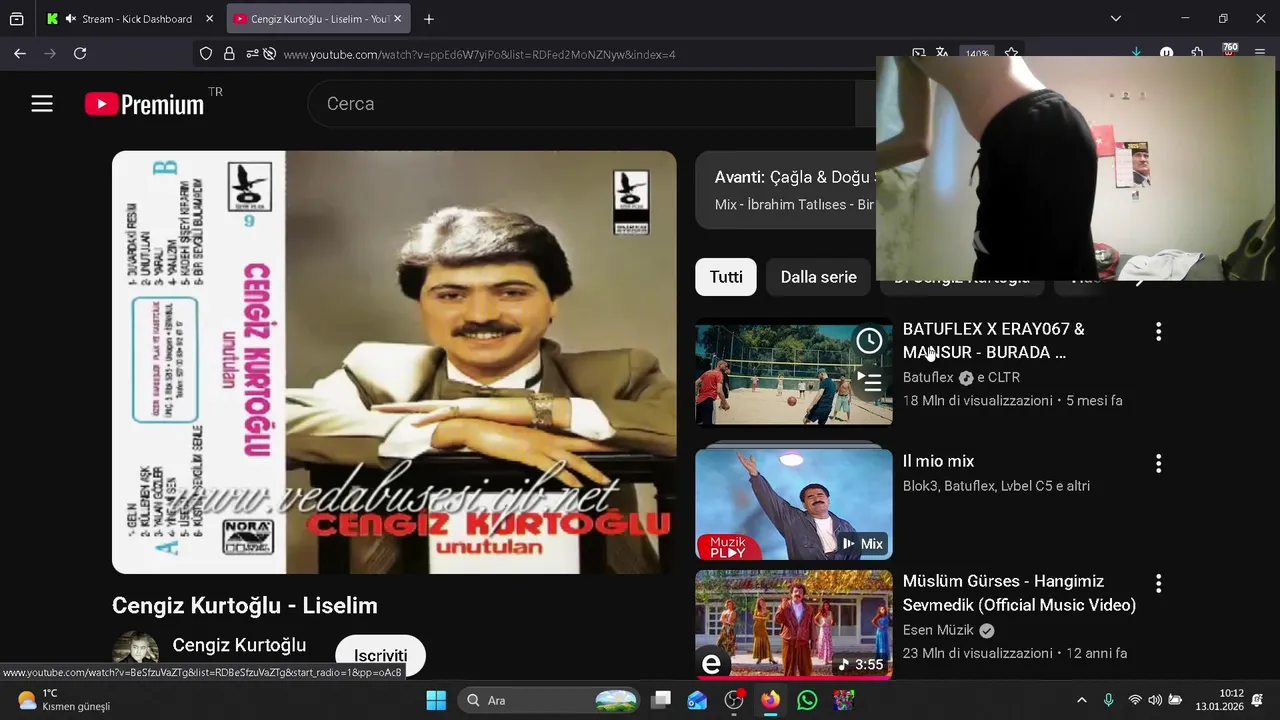1280x720 pixels.
Task: Focus the youtube.com URL address field
Action: pyautogui.click(x=480, y=54)
